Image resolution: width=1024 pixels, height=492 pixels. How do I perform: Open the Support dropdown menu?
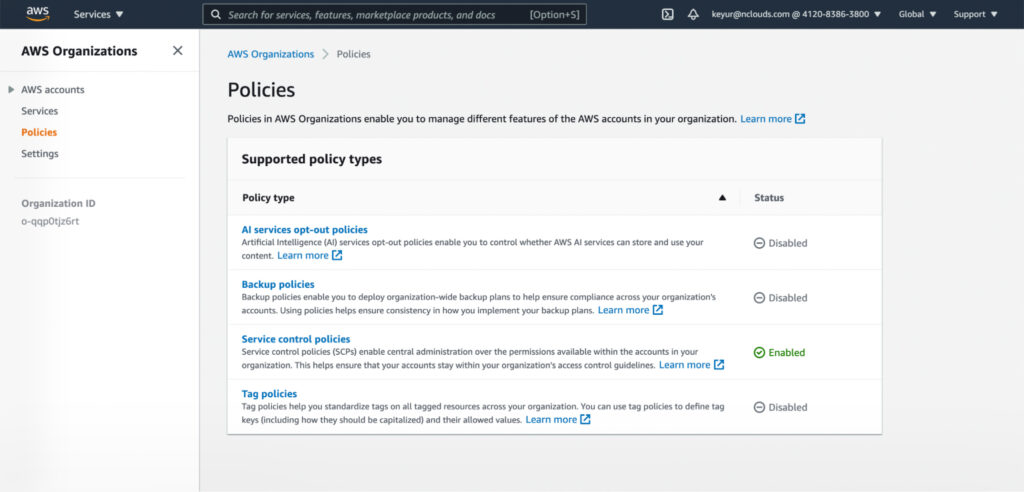976,14
